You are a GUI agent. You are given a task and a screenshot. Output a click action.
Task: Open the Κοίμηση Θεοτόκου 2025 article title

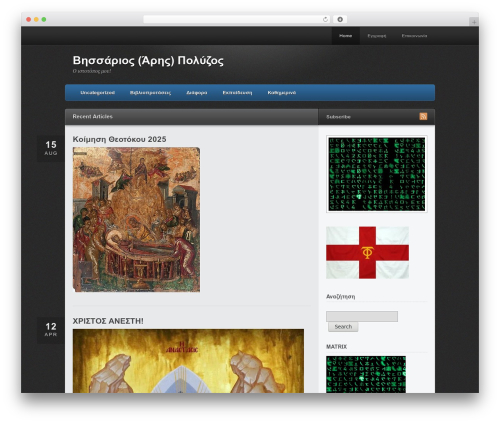119,139
